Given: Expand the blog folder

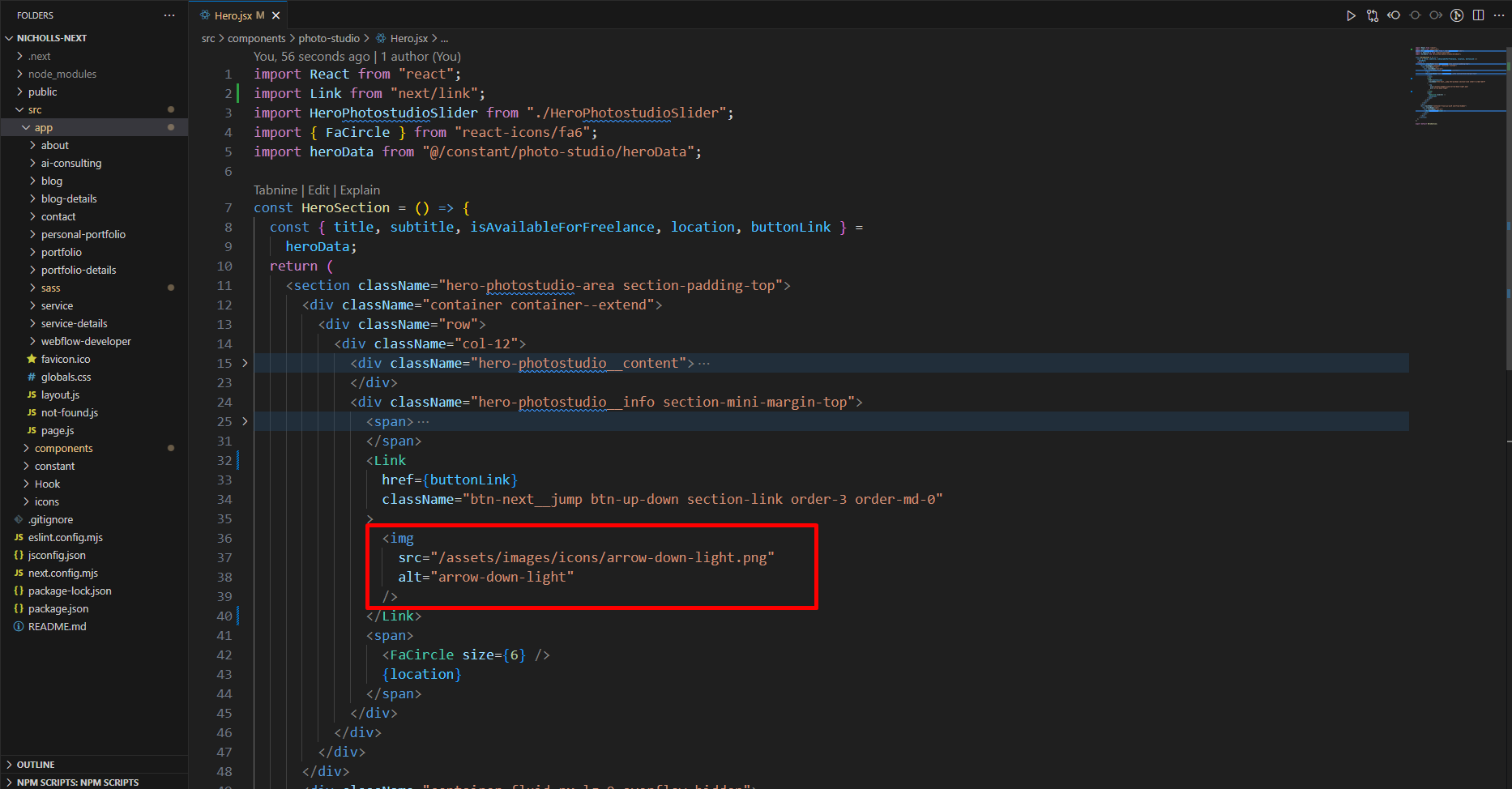Looking at the screenshot, I should 51,181.
